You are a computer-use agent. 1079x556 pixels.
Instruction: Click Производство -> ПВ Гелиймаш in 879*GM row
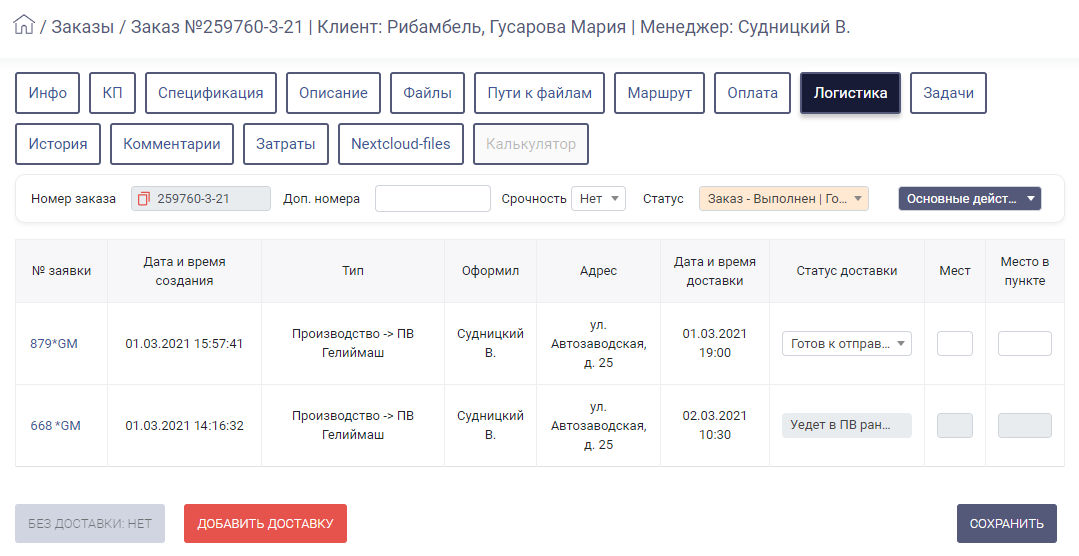(x=353, y=343)
